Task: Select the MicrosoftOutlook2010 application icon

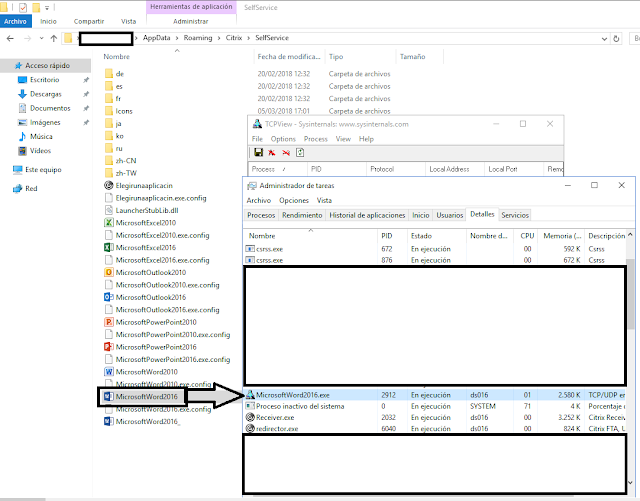Action: point(109,272)
